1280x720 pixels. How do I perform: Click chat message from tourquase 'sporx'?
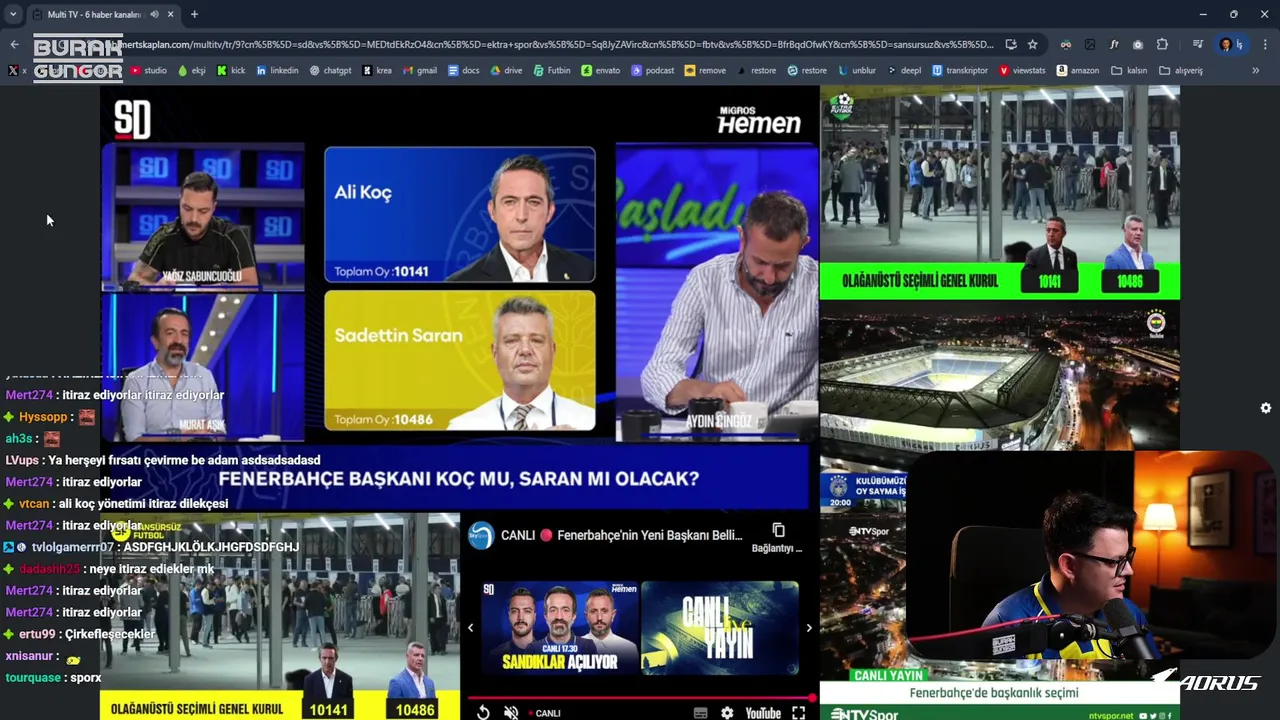[85, 678]
